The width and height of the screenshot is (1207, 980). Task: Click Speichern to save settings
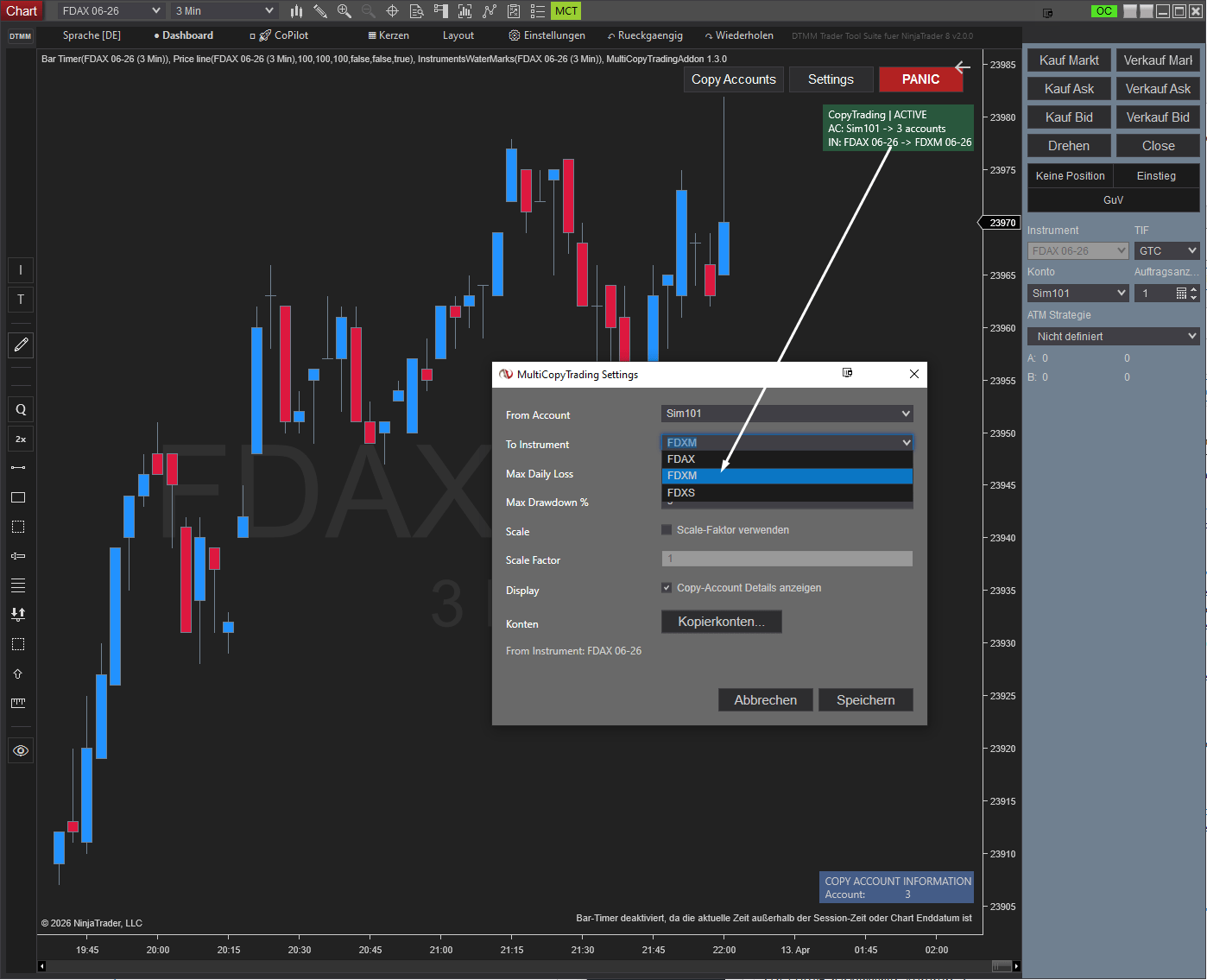(x=865, y=700)
